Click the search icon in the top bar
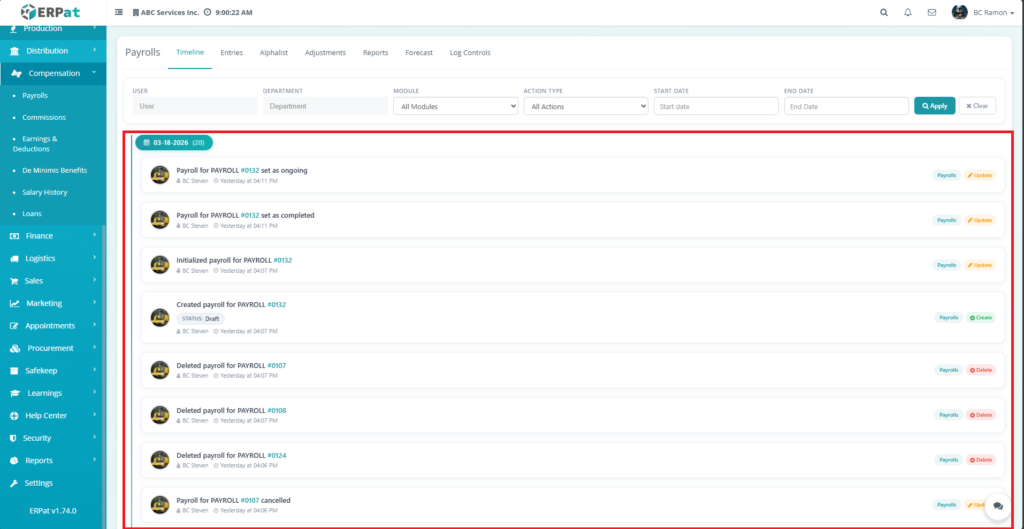This screenshot has width=1024, height=529. 883,13
